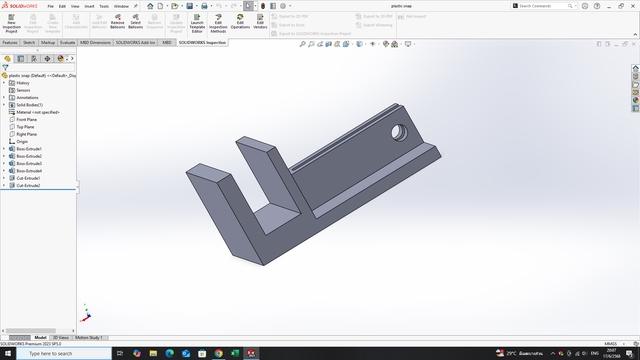Click Remove Balloons tool
The width and height of the screenshot is (640, 360).
click(117, 22)
